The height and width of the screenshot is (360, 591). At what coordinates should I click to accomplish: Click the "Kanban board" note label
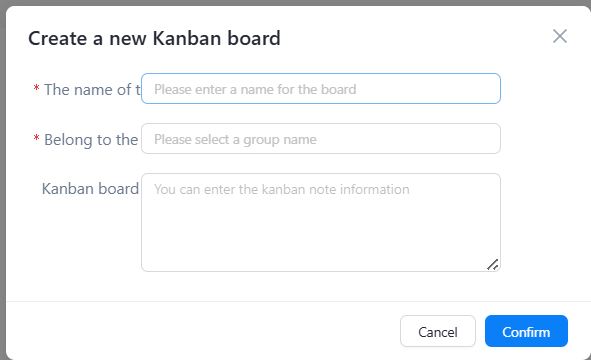coord(90,189)
